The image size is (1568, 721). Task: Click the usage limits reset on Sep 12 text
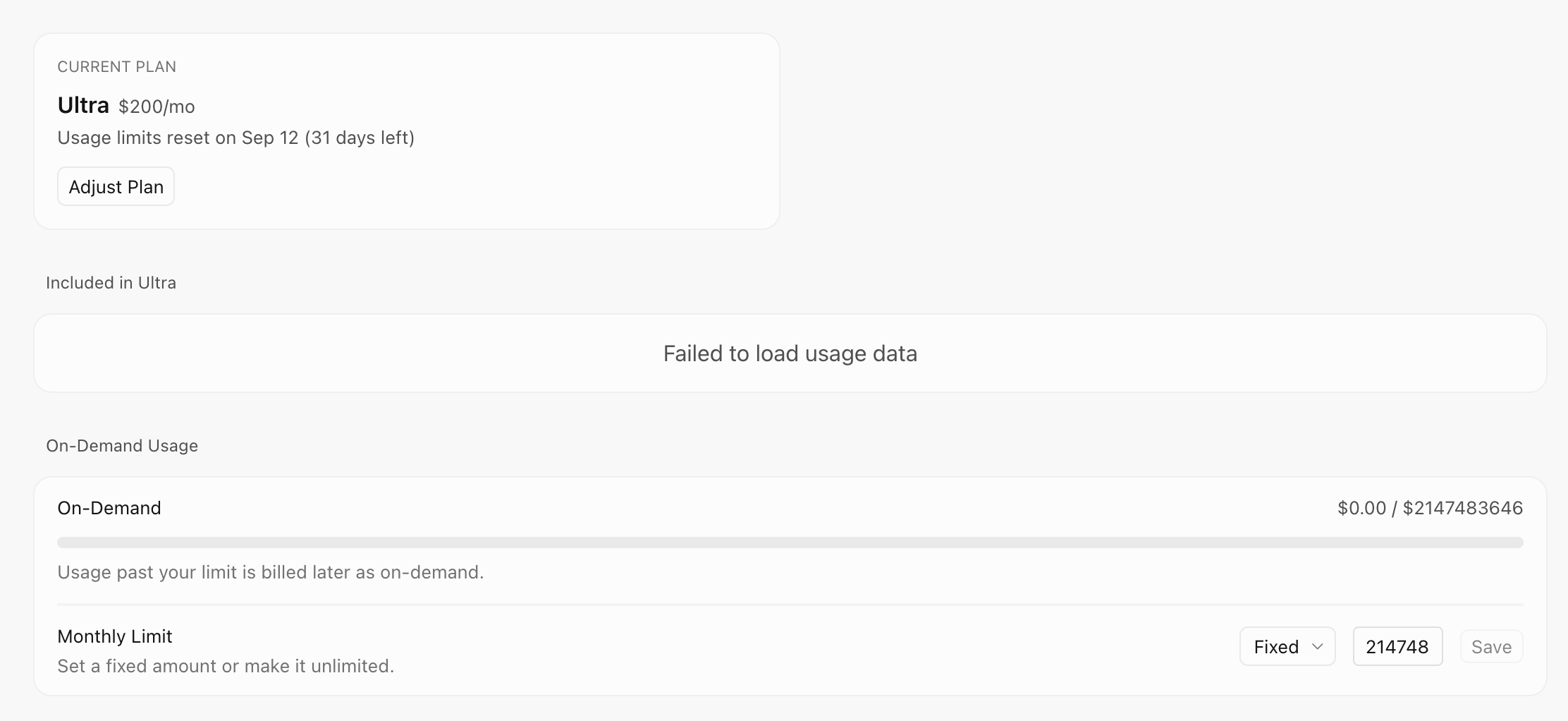[x=235, y=138]
